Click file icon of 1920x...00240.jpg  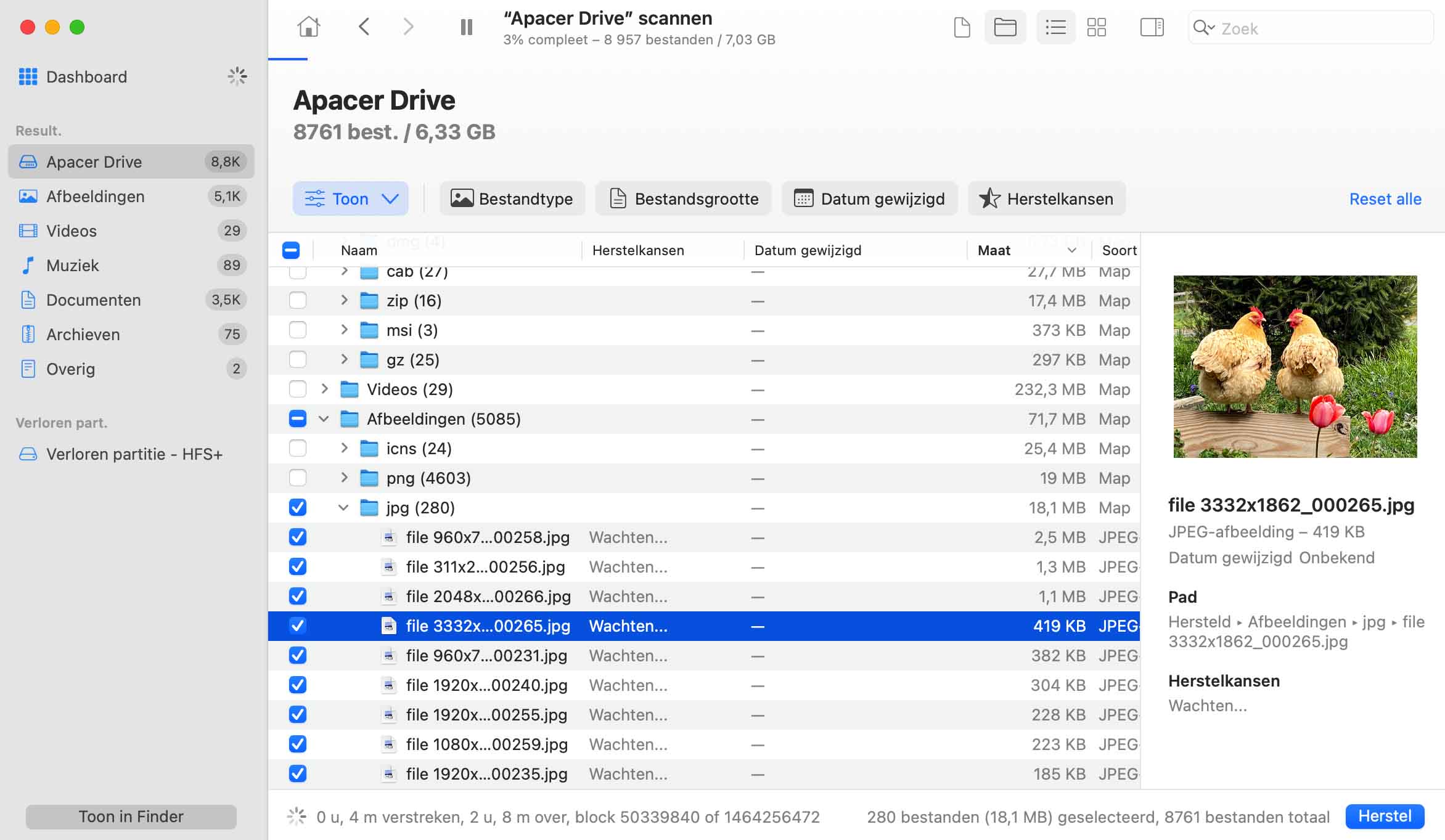click(388, 685)
